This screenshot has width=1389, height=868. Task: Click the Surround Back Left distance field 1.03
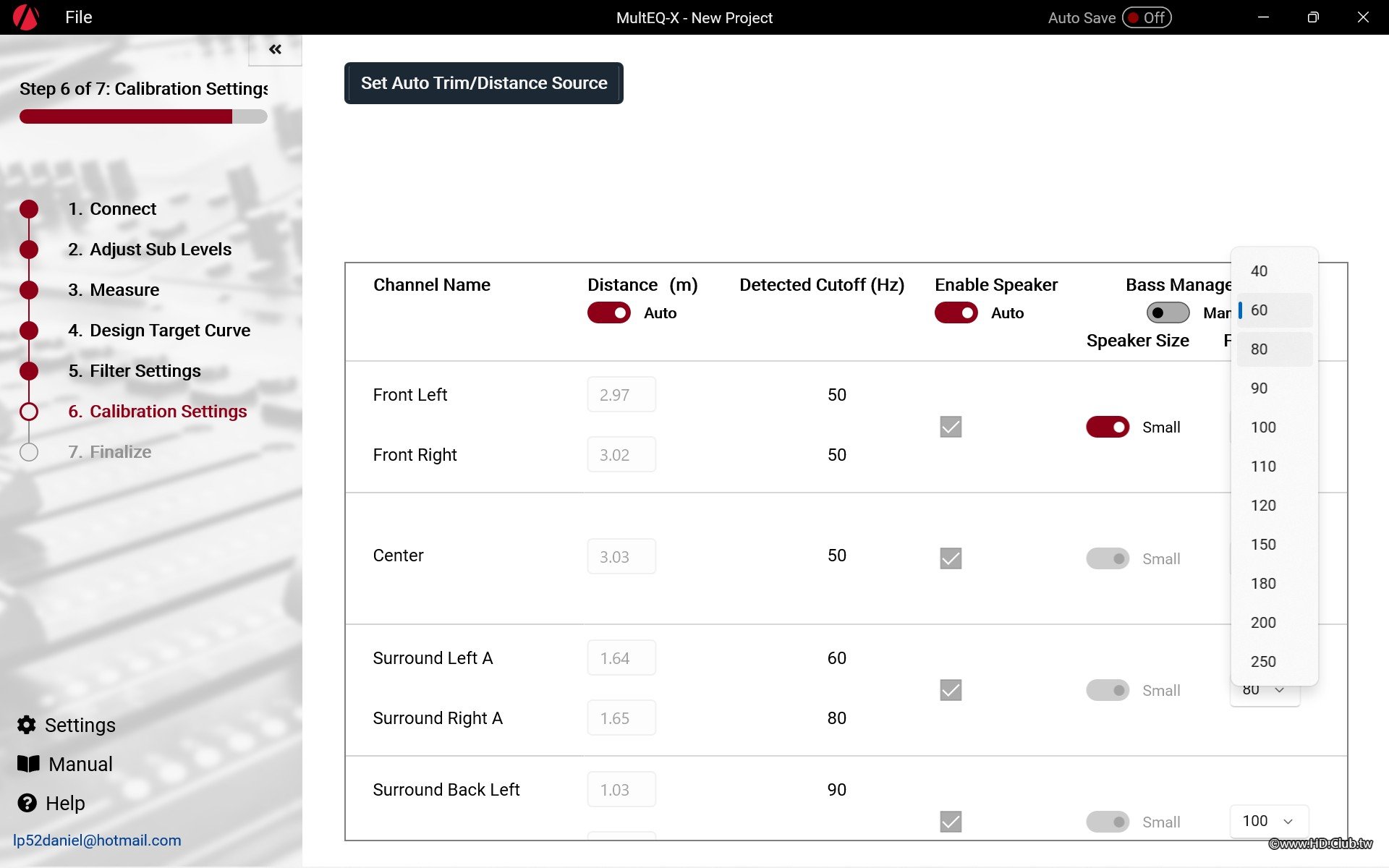621,789
